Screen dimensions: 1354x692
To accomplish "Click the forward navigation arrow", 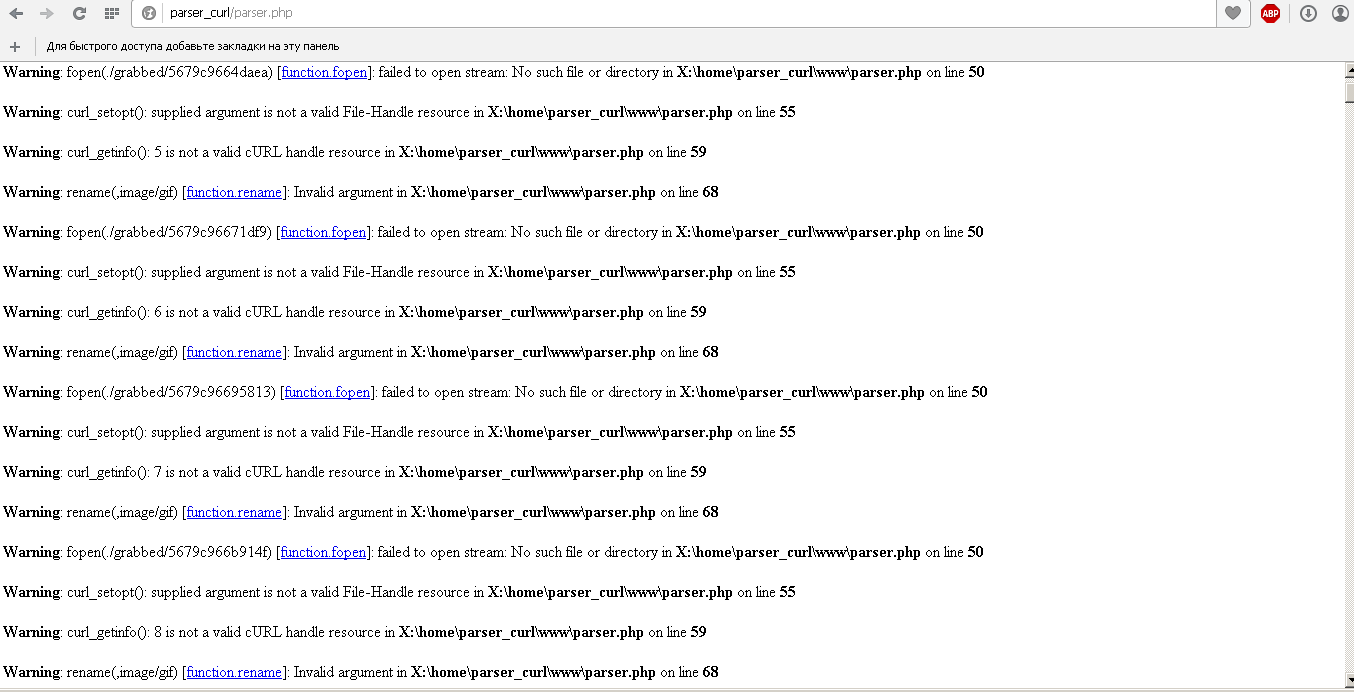I will [x=46, y=13].
